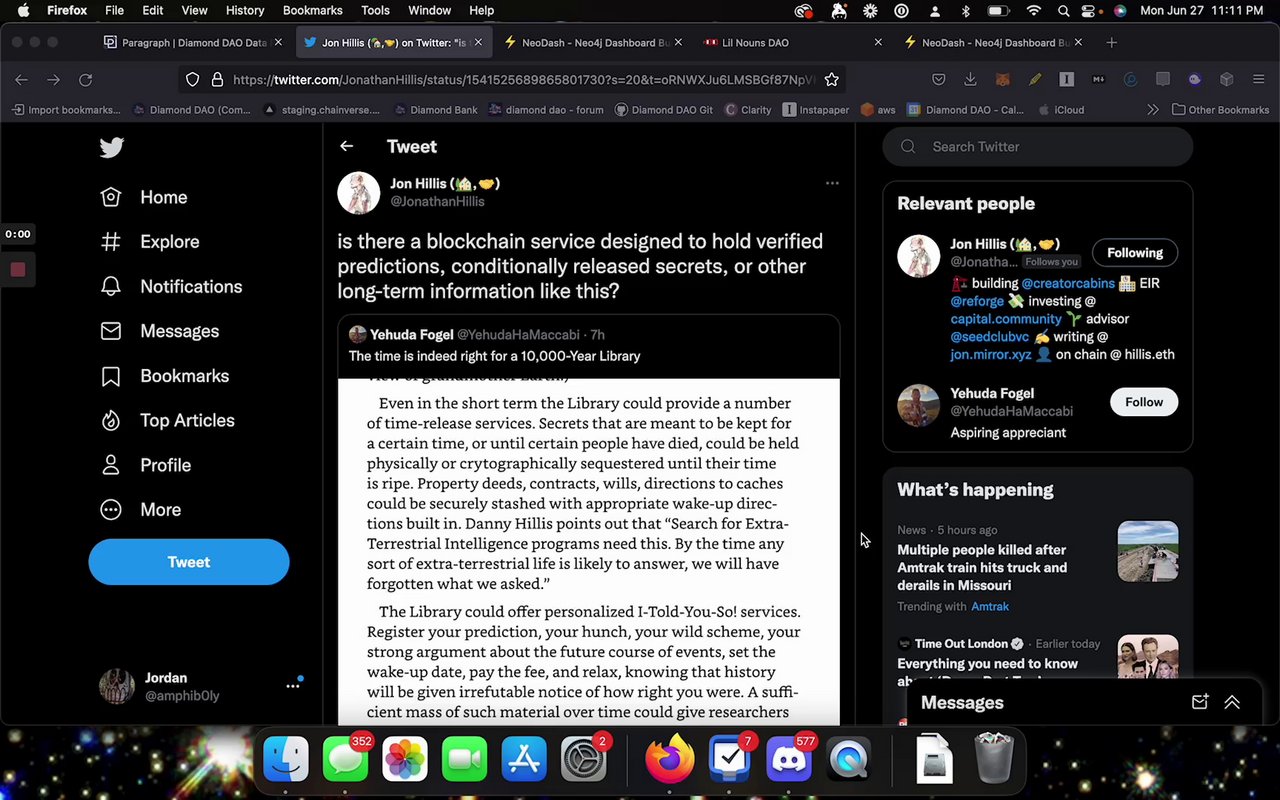The height and width of the screenshot is (800, 1280).
Task: Reload the page
Action: pos(85,80)
